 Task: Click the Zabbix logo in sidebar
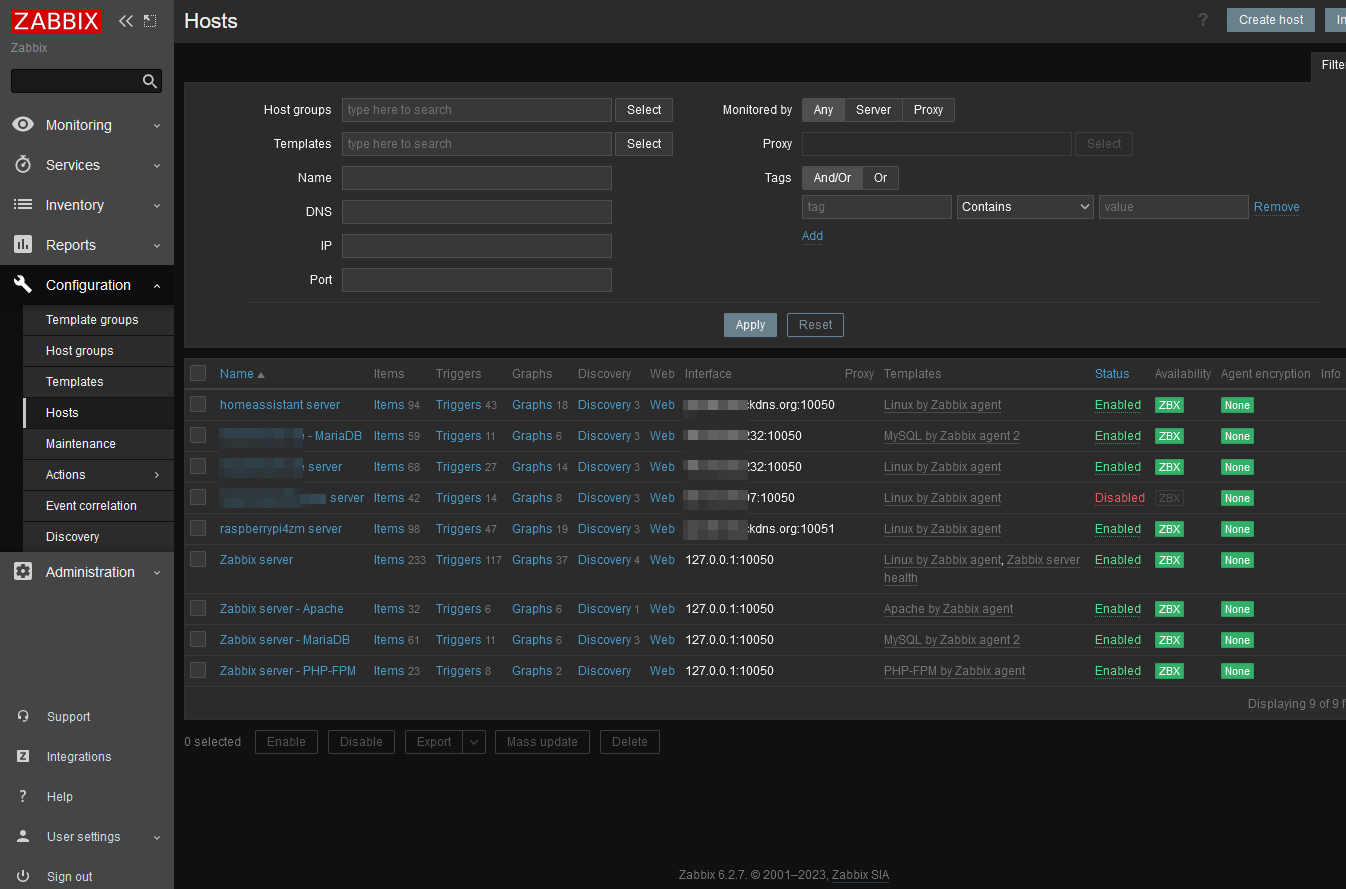[57, 21]
